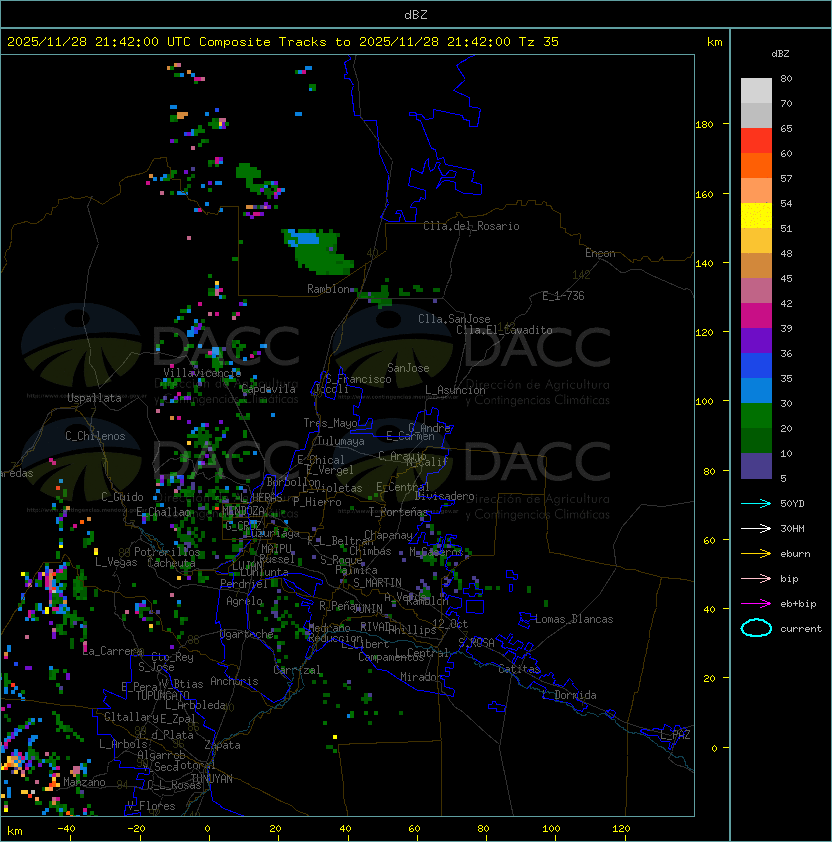
Task: Click the 'Potrerillos' place label
Action: click(x=167, y=552)
